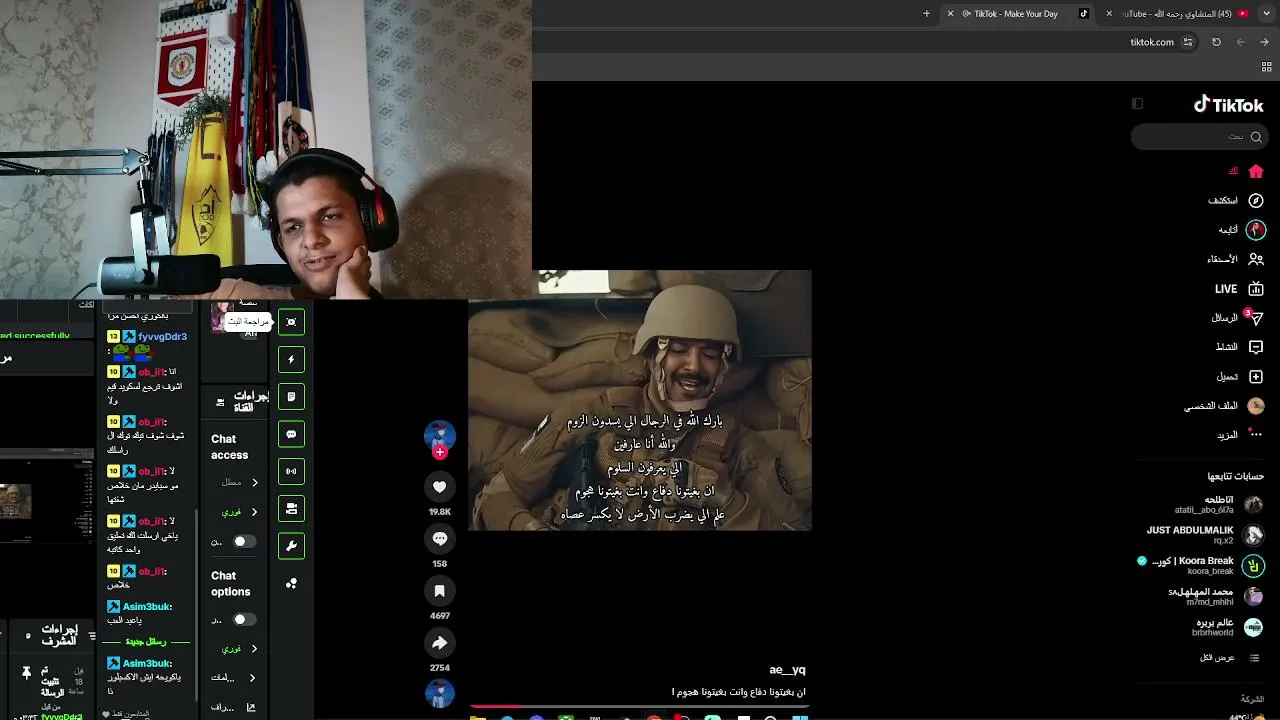Viewport: 1280px width, 720px height.
Task: Open followed account JUST ABDULMALIK
Action: [x=1205, y=535]
